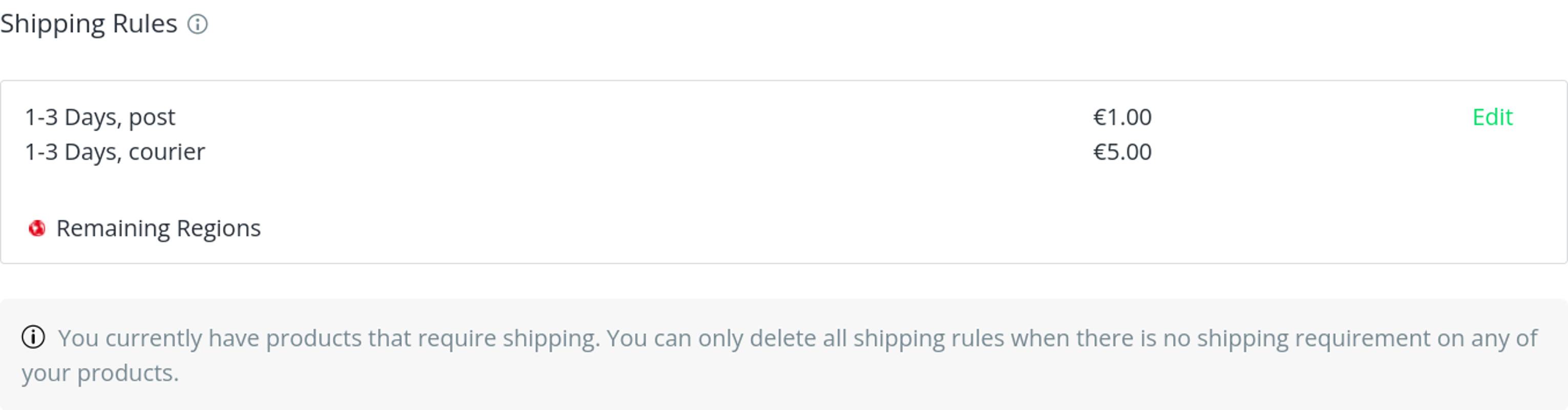
Task: Click the €5.00 courier shipping price
Action: coord(1122,152)
